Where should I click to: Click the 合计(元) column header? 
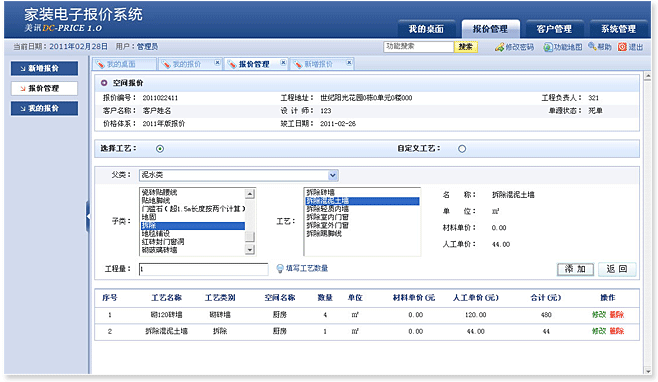click(x=546, y=298)
